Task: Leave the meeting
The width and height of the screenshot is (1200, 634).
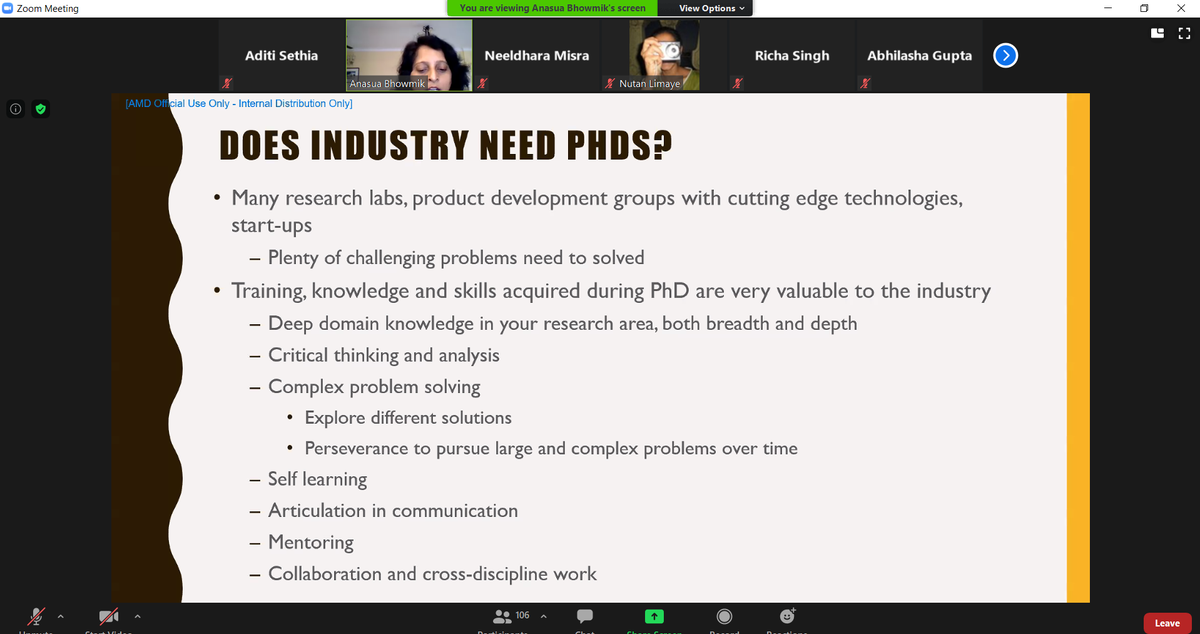Action: [1167, 623]
